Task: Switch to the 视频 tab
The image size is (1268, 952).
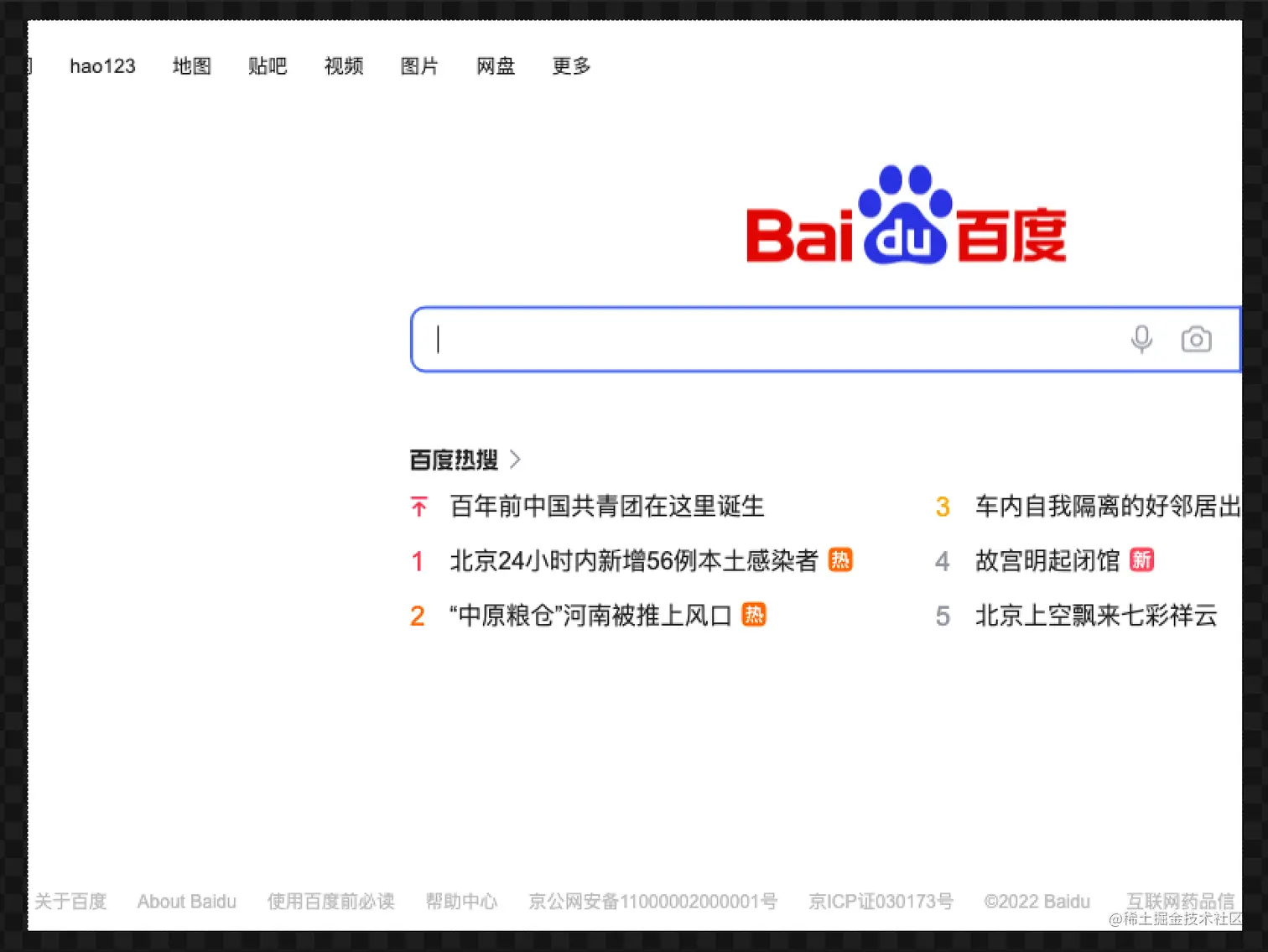Action: coord(343,66)
